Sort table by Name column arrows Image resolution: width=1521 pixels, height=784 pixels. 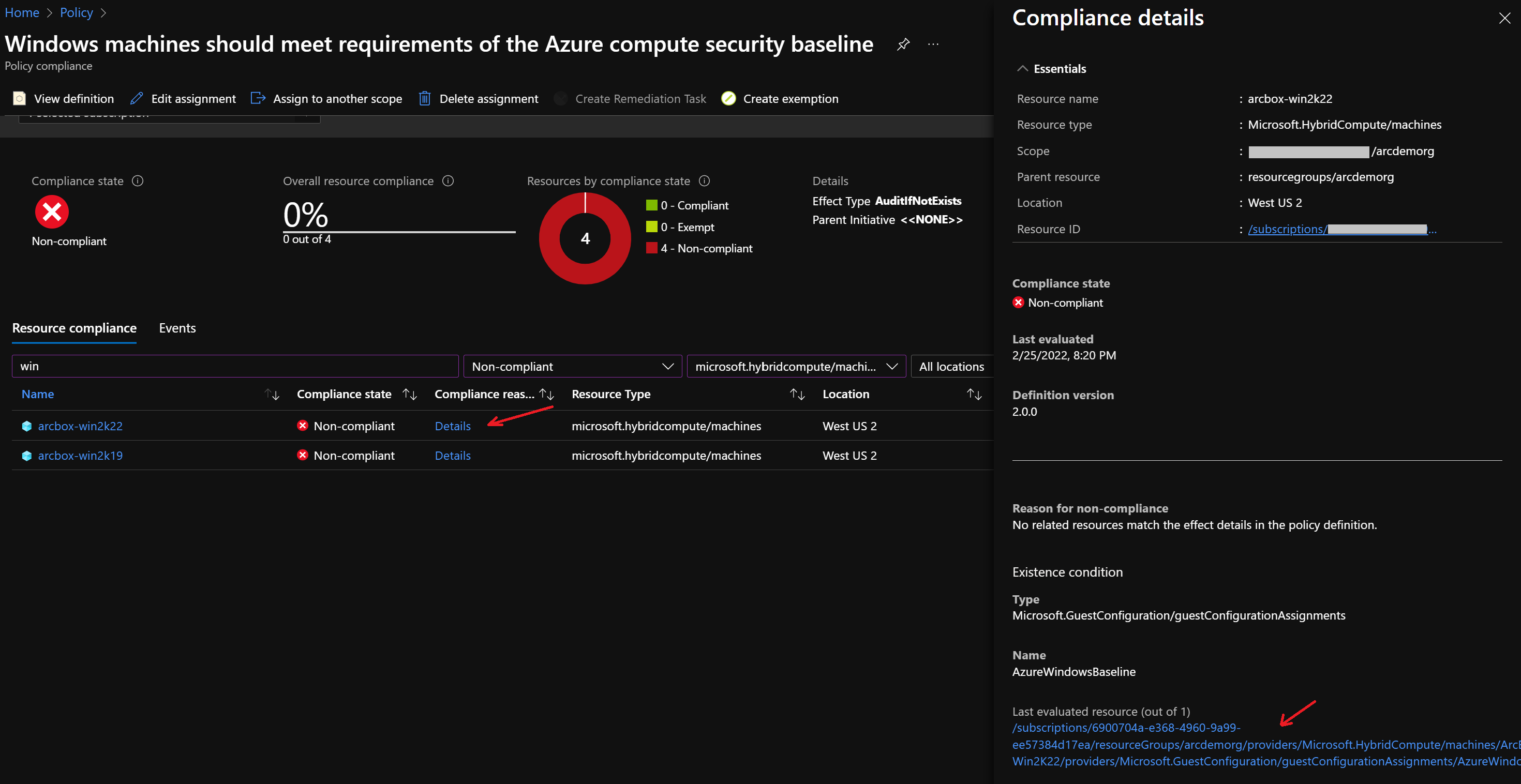(x=272, y=395)
